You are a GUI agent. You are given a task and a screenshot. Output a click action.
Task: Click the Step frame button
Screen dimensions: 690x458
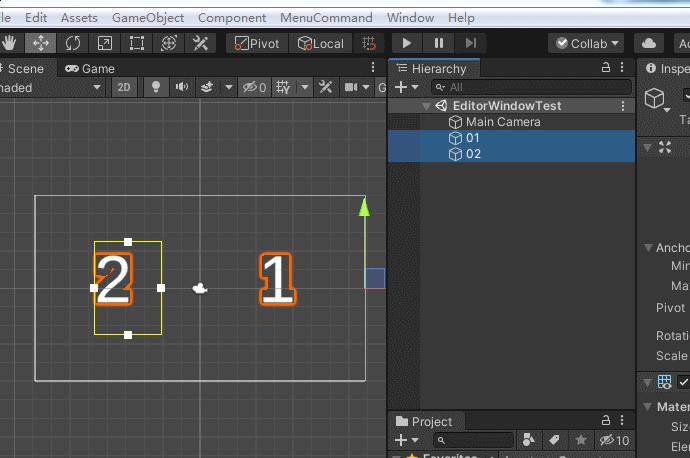470,43
